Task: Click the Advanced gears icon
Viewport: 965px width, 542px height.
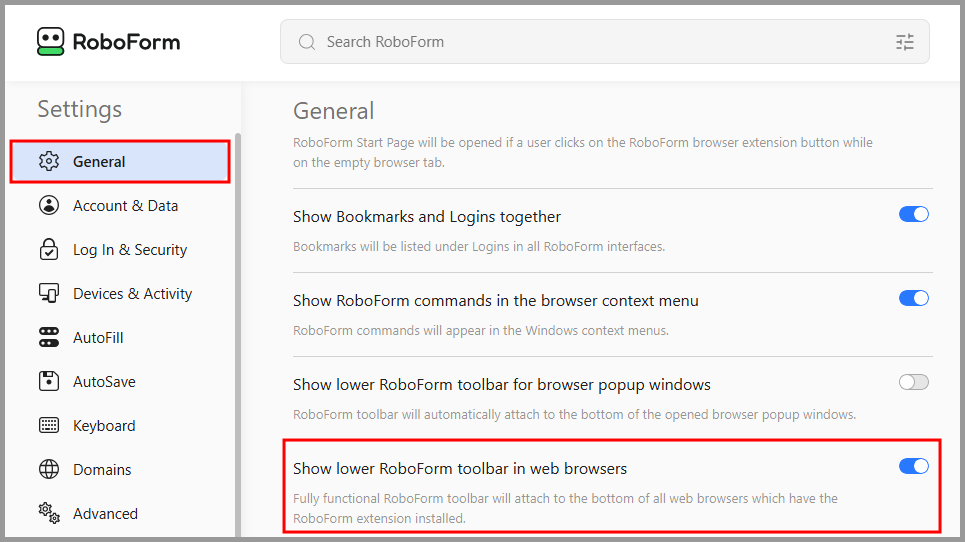Action: [x=49, y=513]
